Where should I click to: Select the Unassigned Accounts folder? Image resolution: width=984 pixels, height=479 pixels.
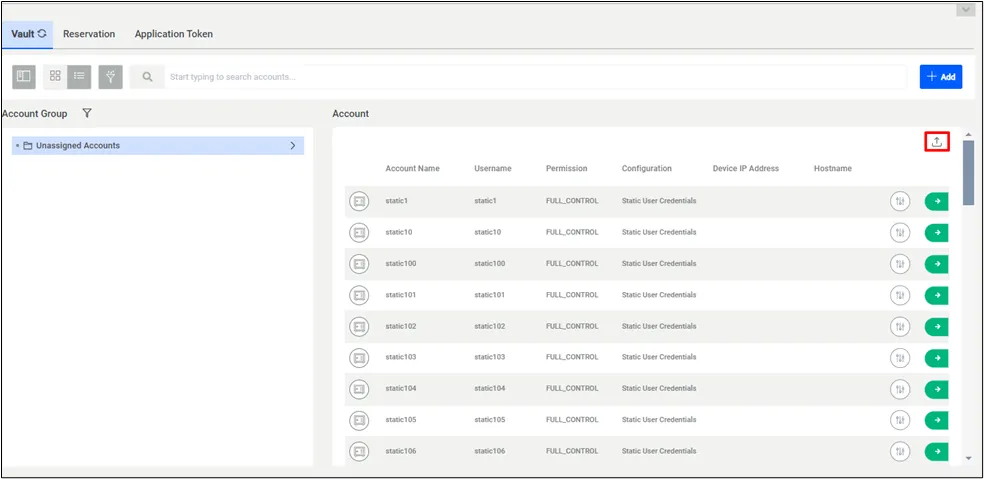pos(158,146)
